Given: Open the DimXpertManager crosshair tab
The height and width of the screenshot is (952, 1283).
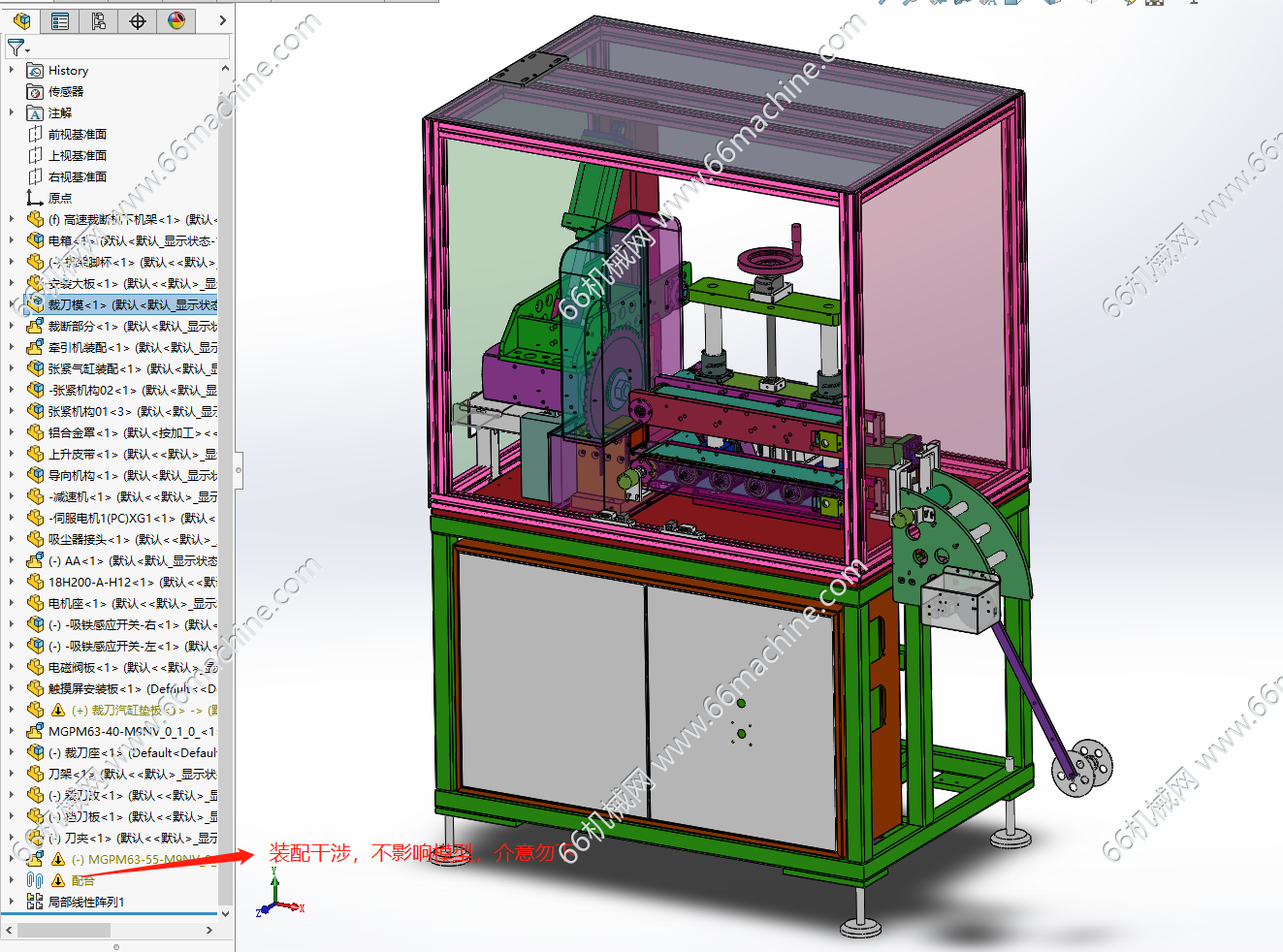Looking at the screenshot, I should point(138,20).
